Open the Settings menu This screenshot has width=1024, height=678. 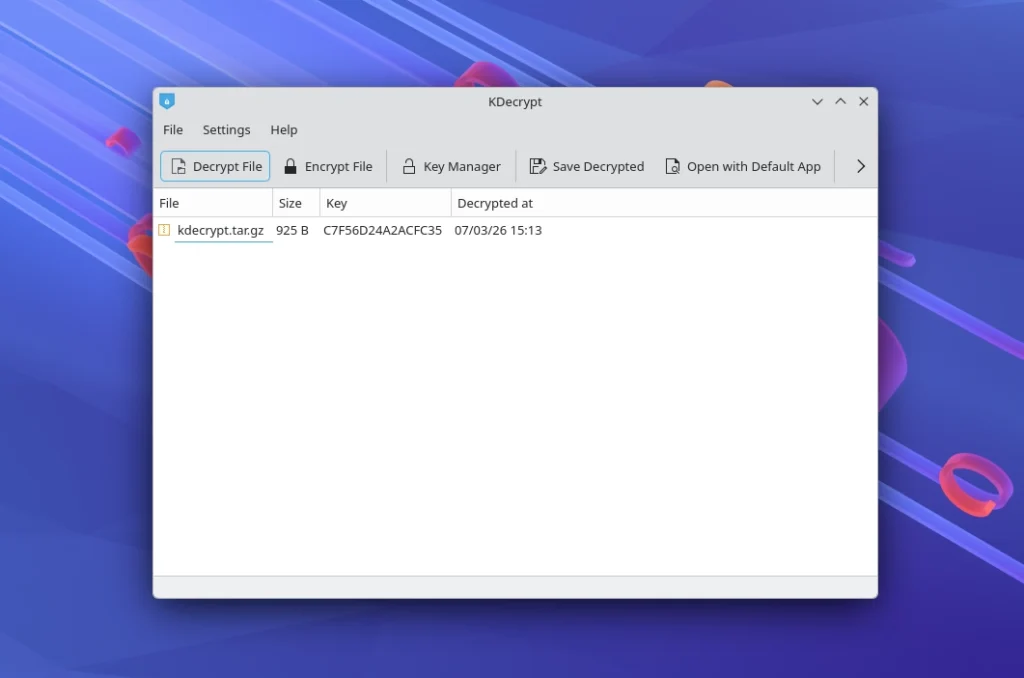[226, 130]
